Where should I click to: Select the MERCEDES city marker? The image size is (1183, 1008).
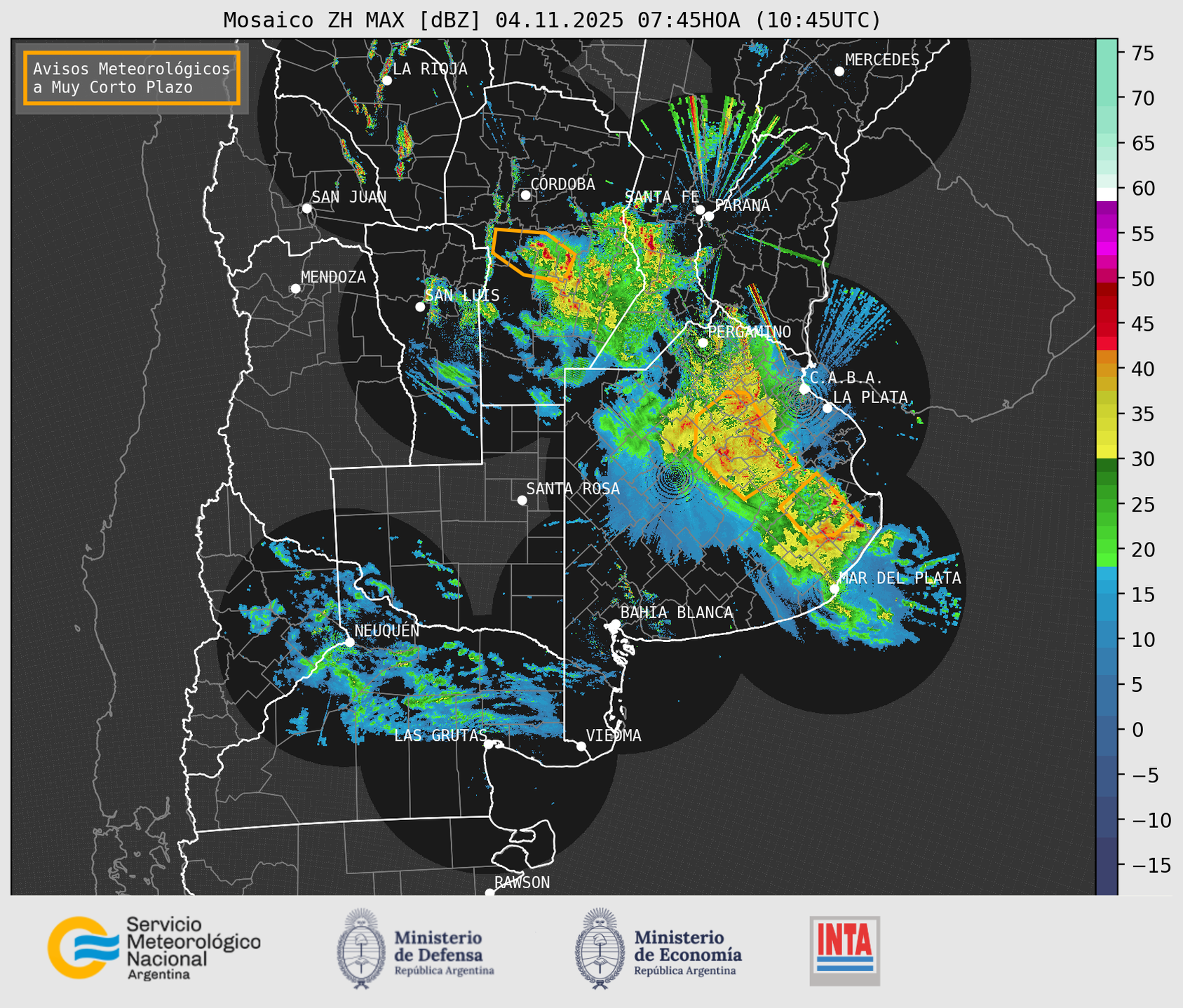[839, 71]
